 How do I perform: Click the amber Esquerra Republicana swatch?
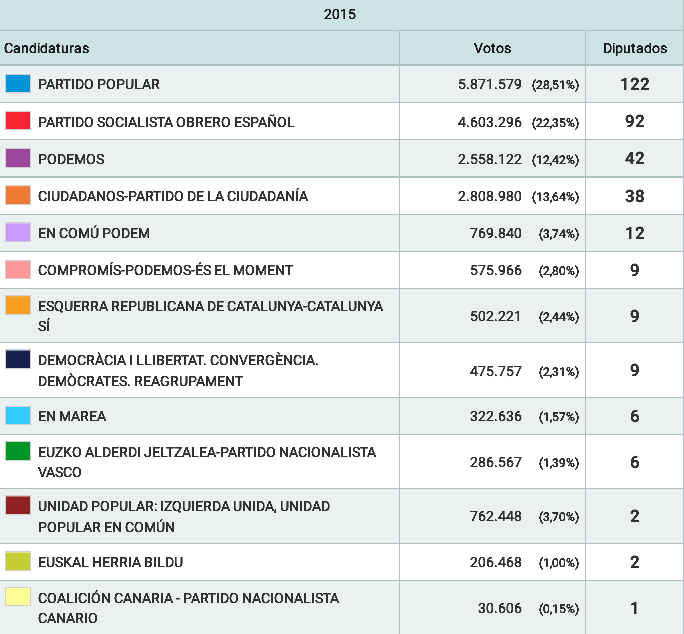[18, 305]
